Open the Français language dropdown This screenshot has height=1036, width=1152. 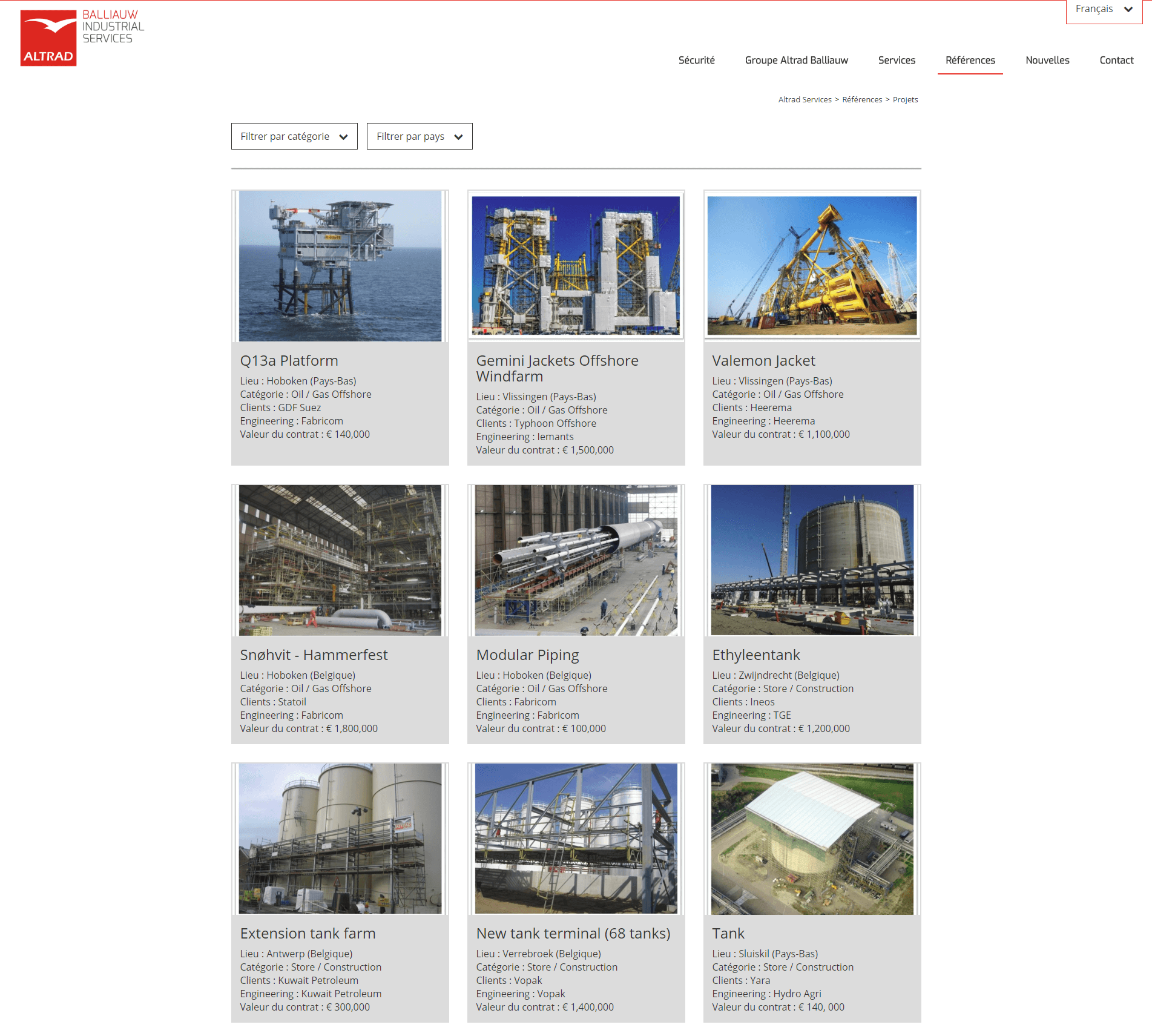pos(1104,10)
